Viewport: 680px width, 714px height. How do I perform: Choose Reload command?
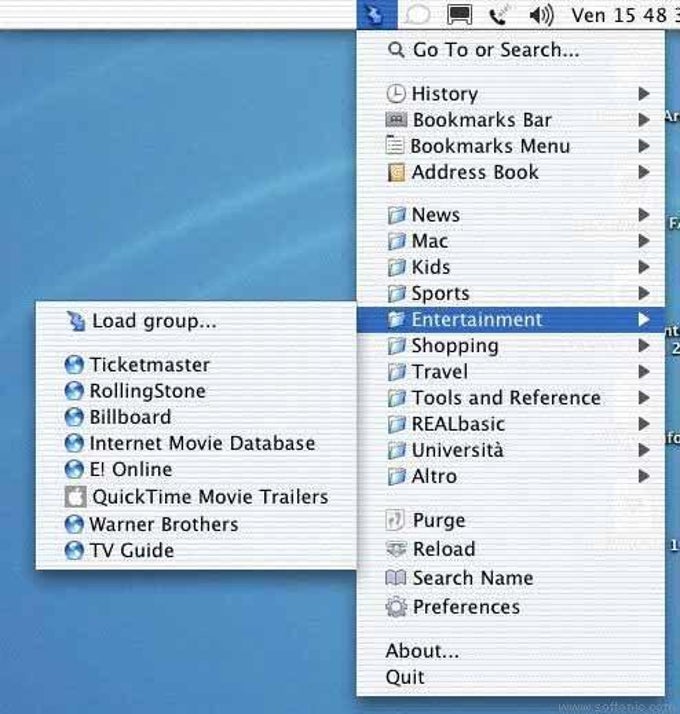(x=444, y=549)
